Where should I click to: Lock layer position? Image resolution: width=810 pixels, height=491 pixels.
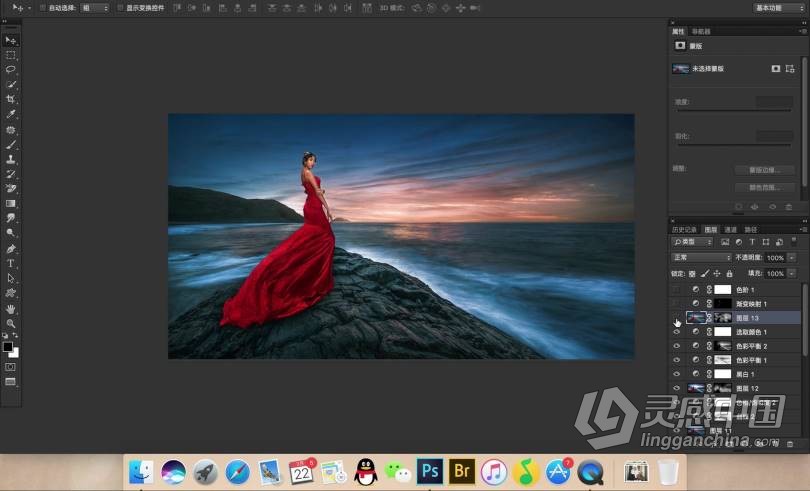pos(717,273)
